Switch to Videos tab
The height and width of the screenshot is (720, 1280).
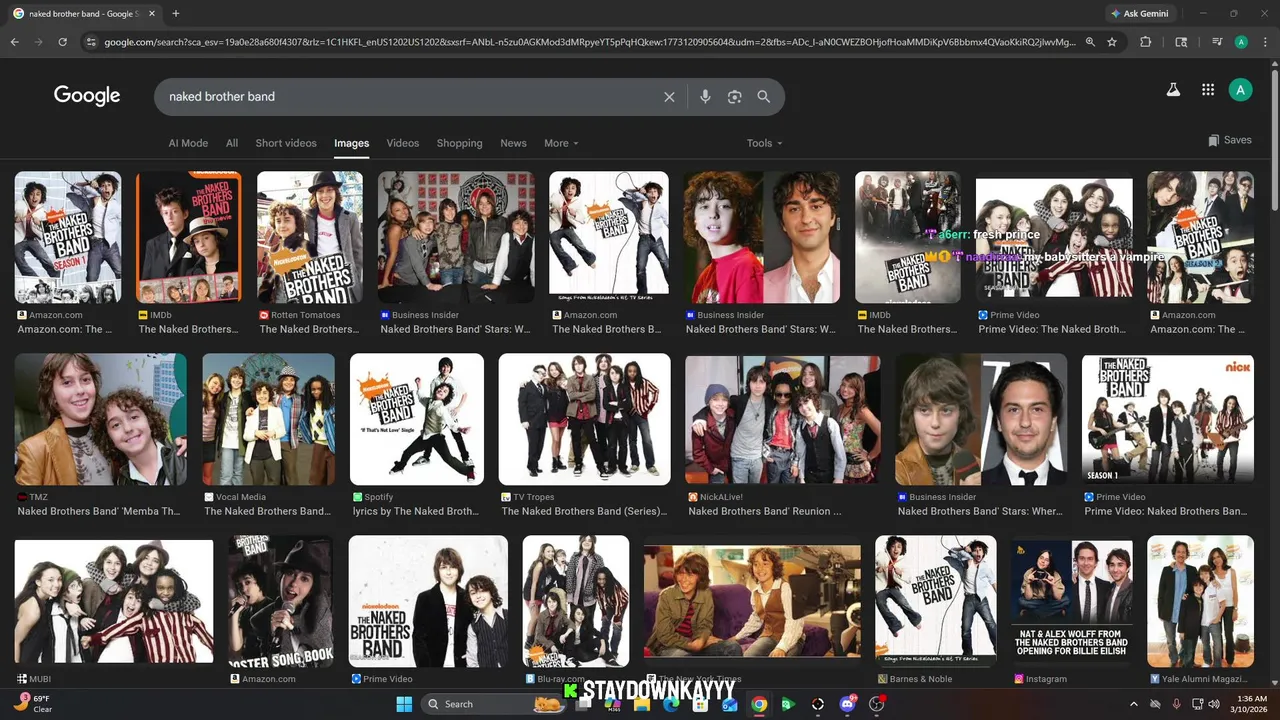(403, 143)
